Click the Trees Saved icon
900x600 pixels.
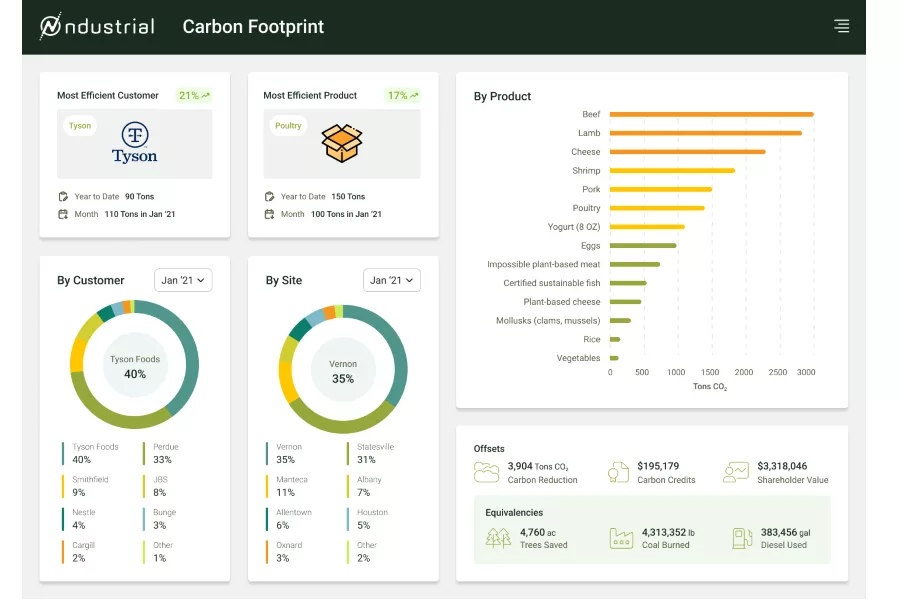tap(498, 538)
